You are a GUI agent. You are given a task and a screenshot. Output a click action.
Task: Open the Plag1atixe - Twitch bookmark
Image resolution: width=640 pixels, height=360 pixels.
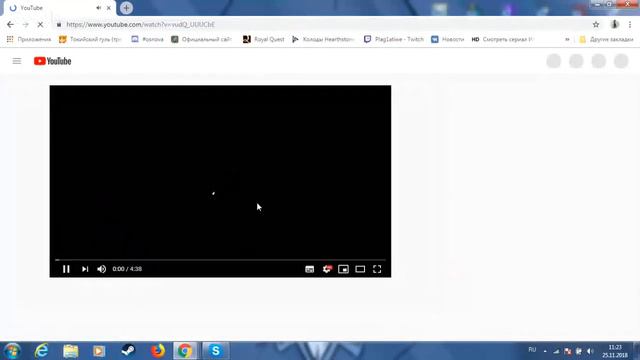point(394,39)
